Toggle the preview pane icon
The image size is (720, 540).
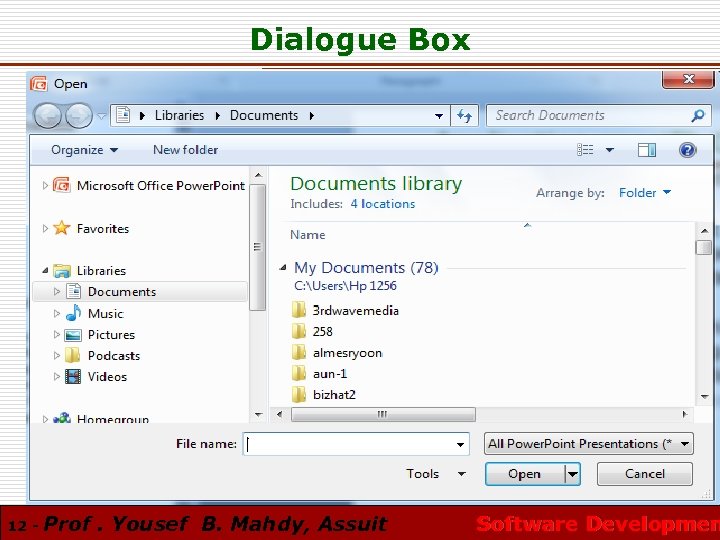tap(647, 150)
